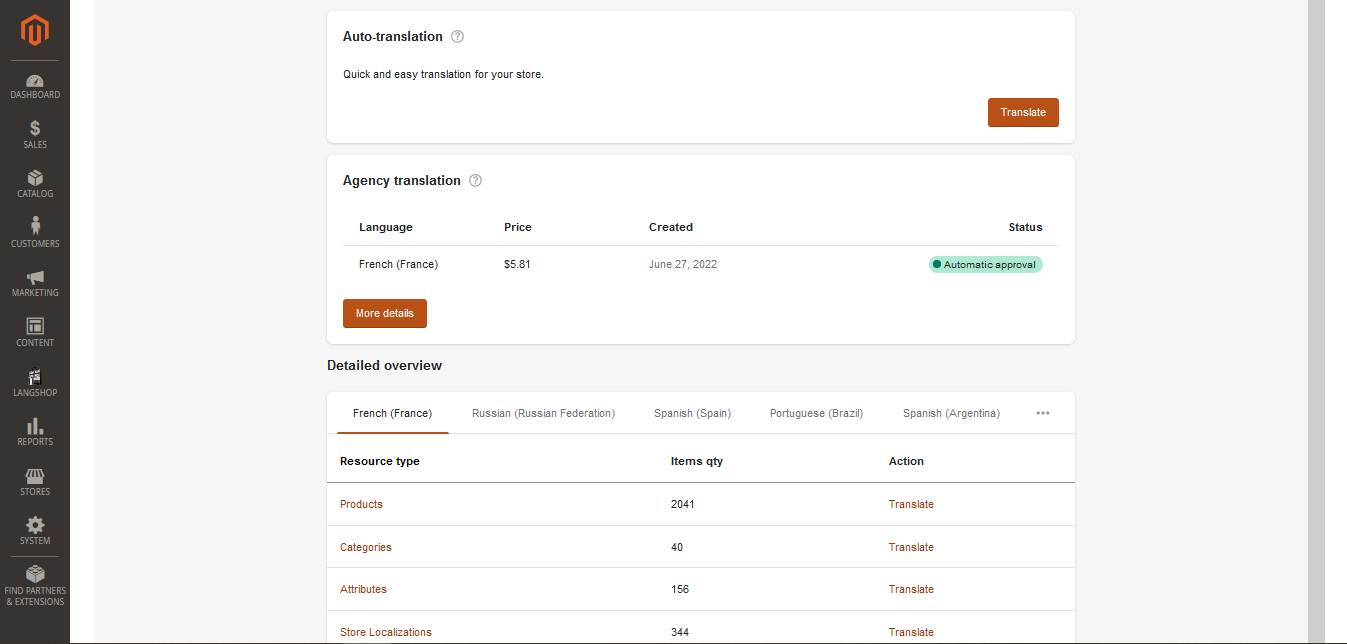Open the Products resource link
This screenshot has width=1347, height=644.
(361, 504)
